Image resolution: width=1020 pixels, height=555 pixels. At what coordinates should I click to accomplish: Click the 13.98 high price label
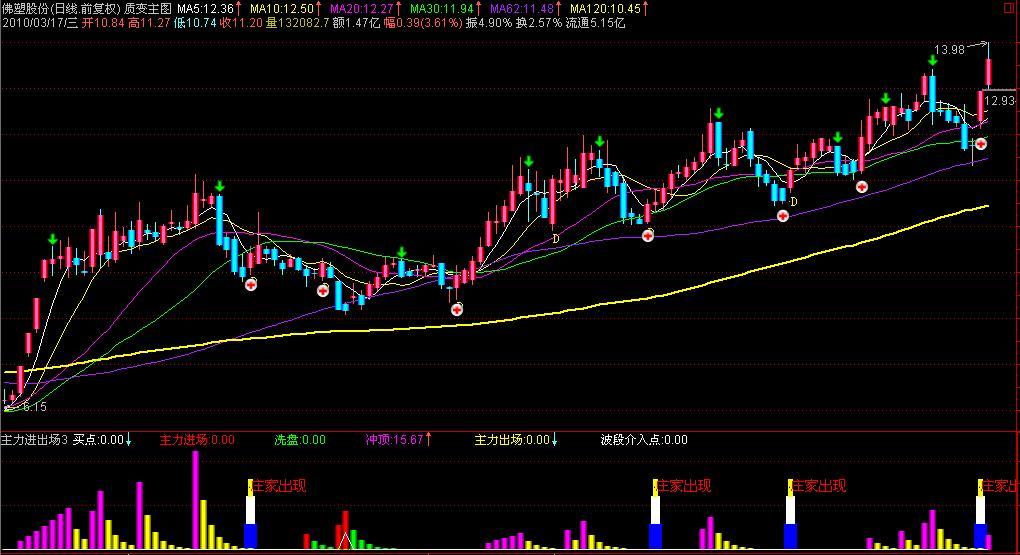pyautogui.click(x=949, y=49)
